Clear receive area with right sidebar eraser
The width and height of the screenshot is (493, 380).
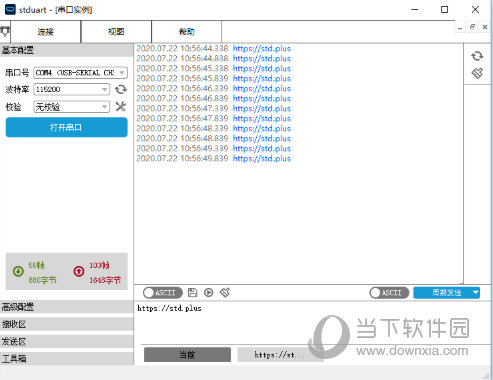point(477,73)
